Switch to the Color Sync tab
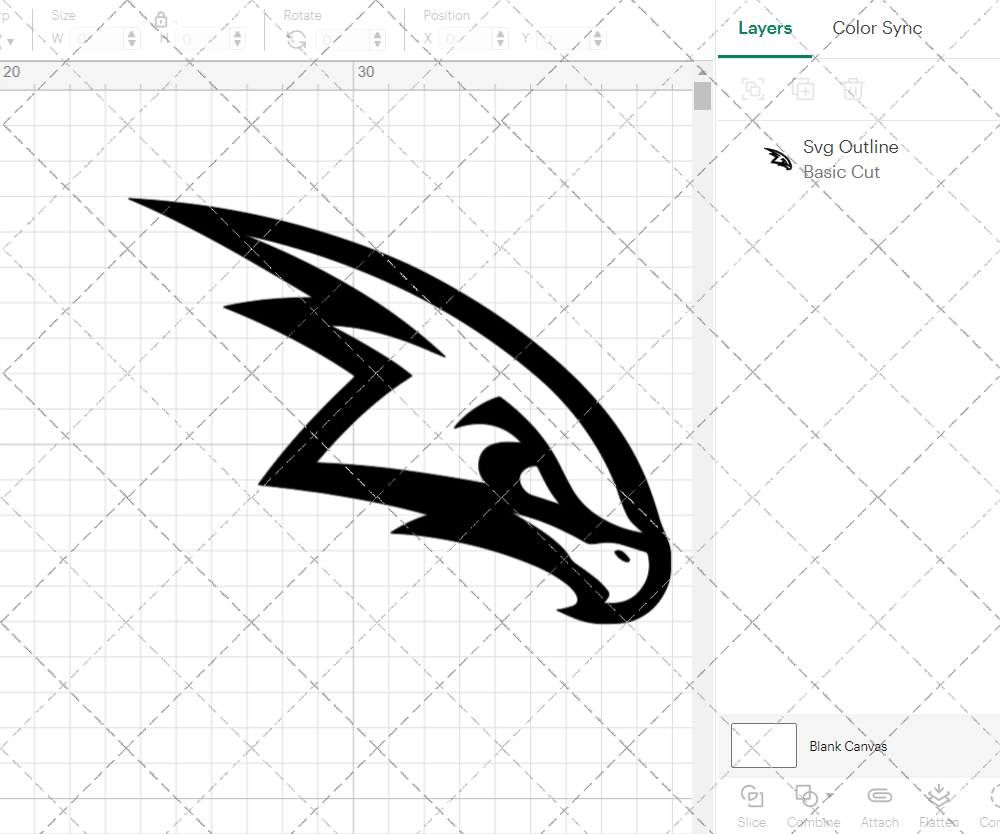The width and height of the screenshot is (1000, 834). pos(877,28)
